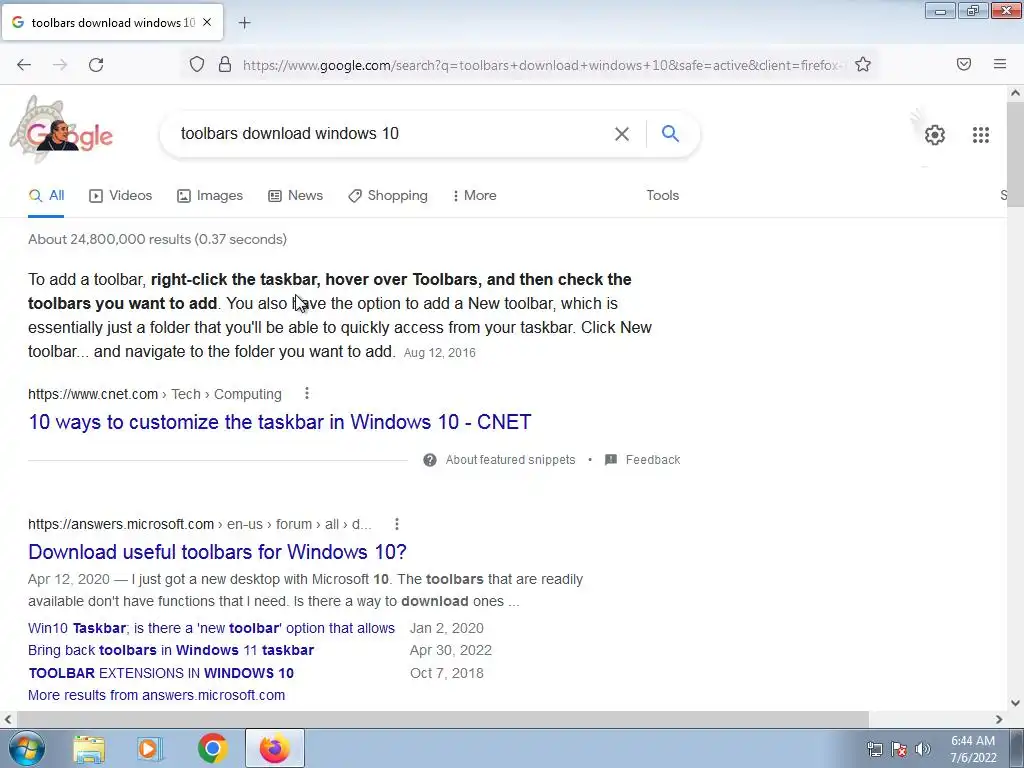Click More results from answers.microsoft.com

[157, 696]
